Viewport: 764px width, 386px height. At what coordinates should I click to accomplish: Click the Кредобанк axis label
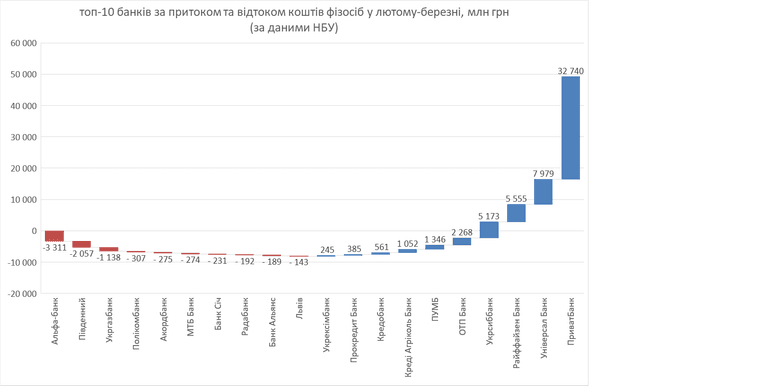(381, 319)
